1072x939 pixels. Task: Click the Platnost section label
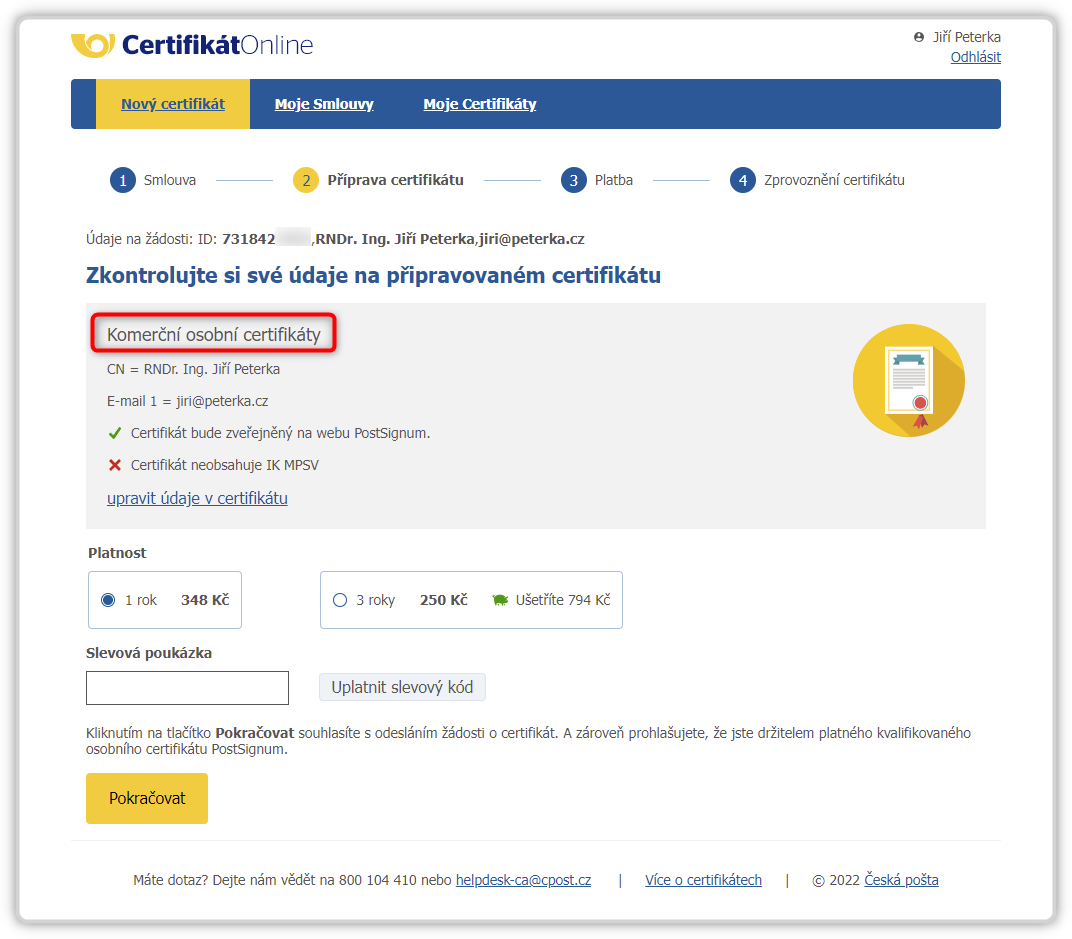coord(117,553)
